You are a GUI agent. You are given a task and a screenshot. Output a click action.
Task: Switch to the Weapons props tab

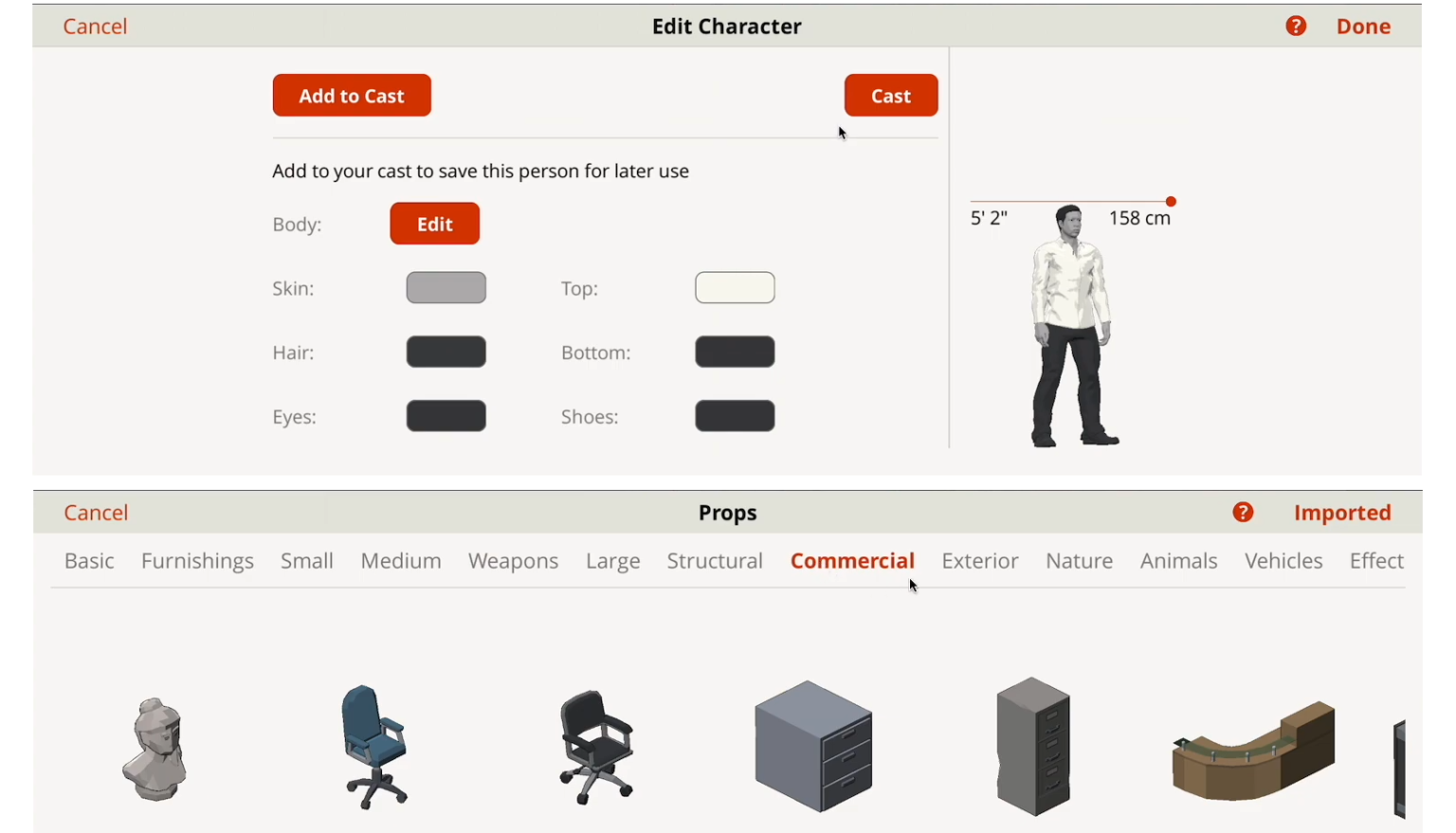click(x=513, y=560)
